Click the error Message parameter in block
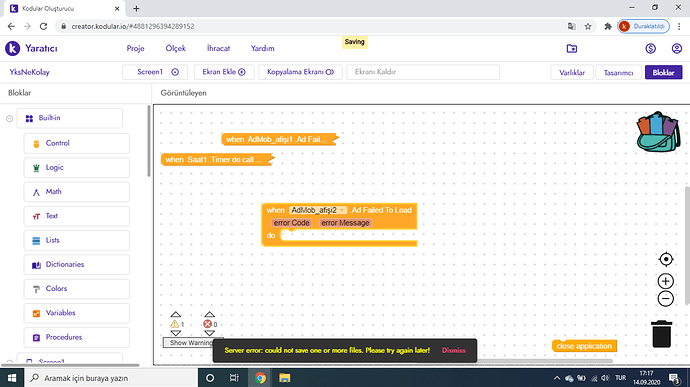 345,223
